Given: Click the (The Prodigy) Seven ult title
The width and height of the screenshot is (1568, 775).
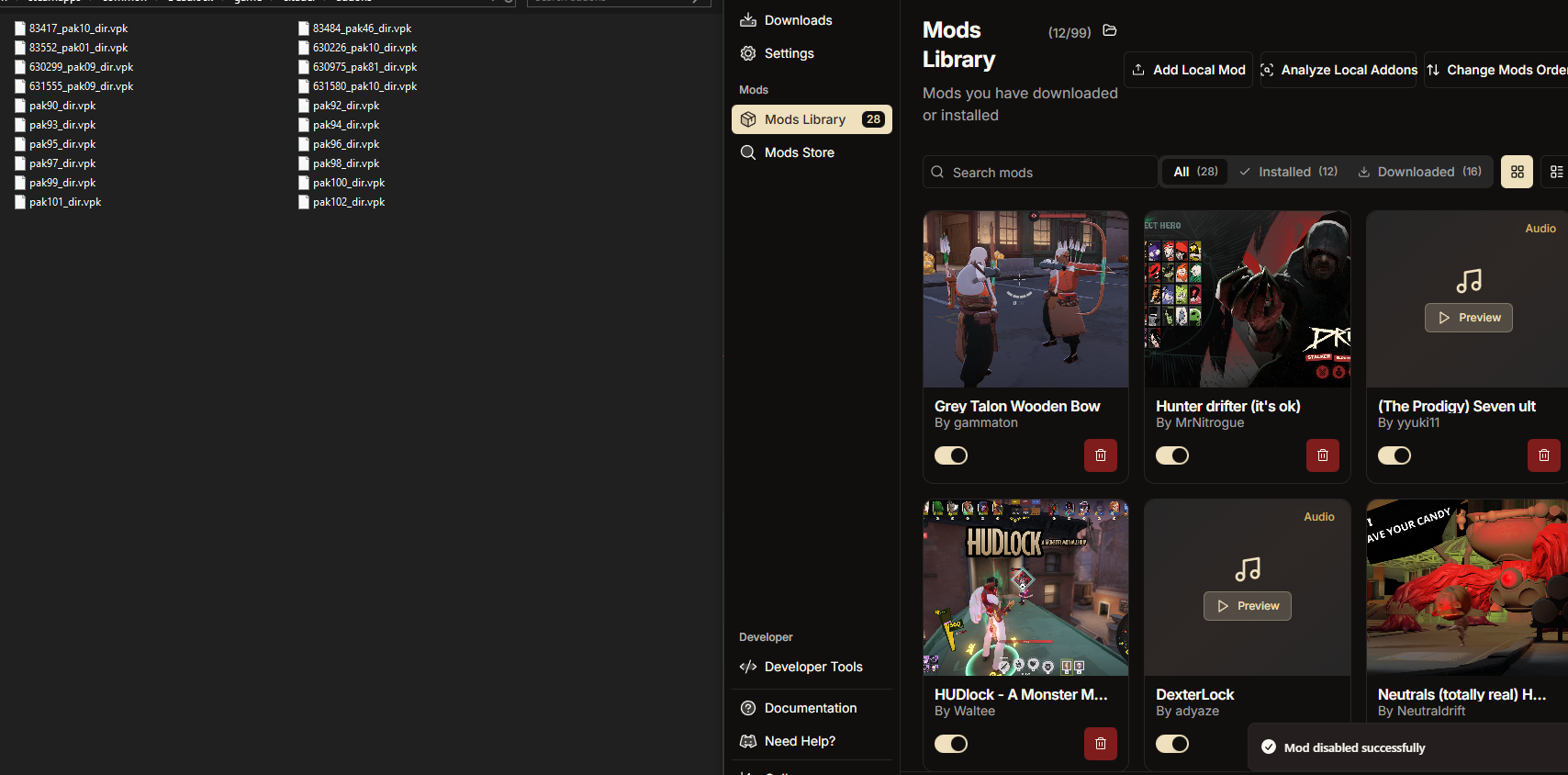Looking at the screenshot, I should tap(1457, 406).
